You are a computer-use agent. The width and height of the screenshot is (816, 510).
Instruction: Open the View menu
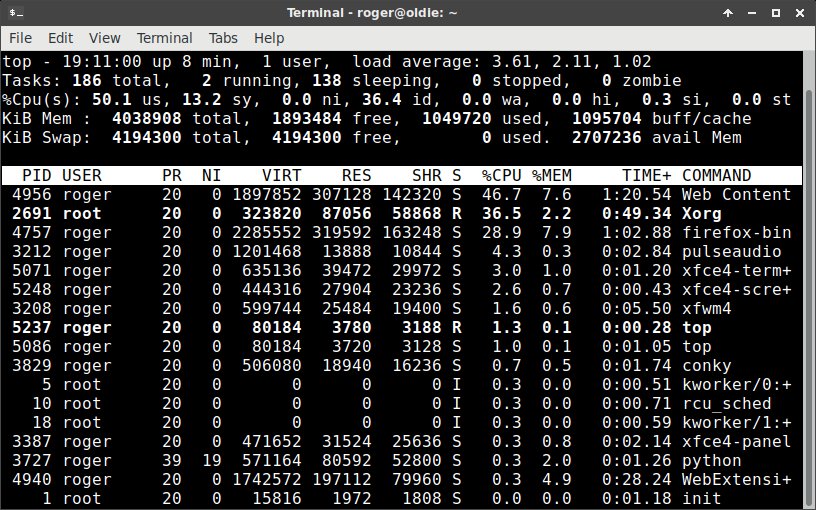[105, 38]
